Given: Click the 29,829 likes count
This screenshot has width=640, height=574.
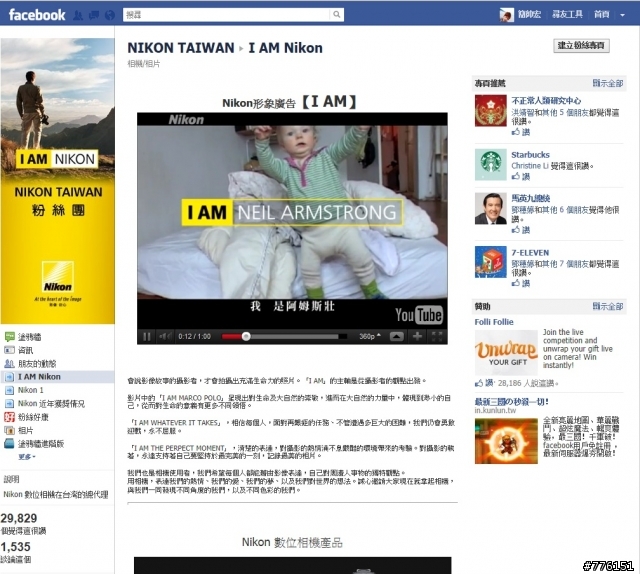Looking at the screenshot, I should (19, 518).
